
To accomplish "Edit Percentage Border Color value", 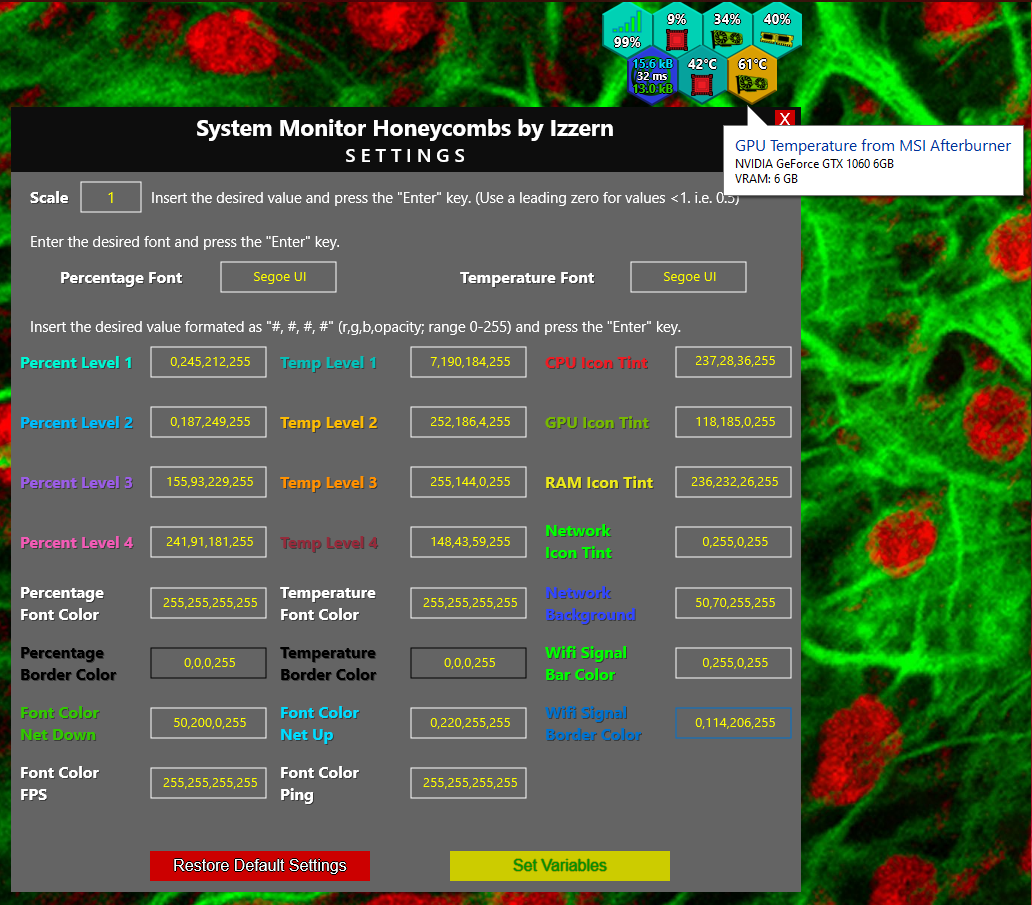I will click(209, 663).
